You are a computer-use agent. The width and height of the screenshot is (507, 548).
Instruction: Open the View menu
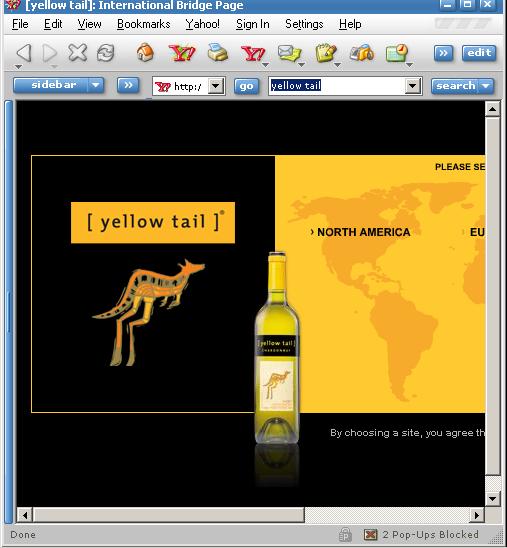click(89, 24)
